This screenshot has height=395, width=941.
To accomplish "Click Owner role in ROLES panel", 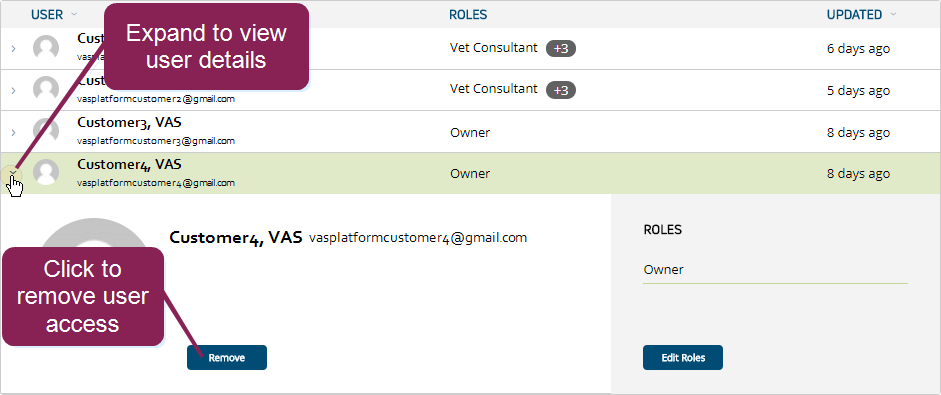I will 664,270.
